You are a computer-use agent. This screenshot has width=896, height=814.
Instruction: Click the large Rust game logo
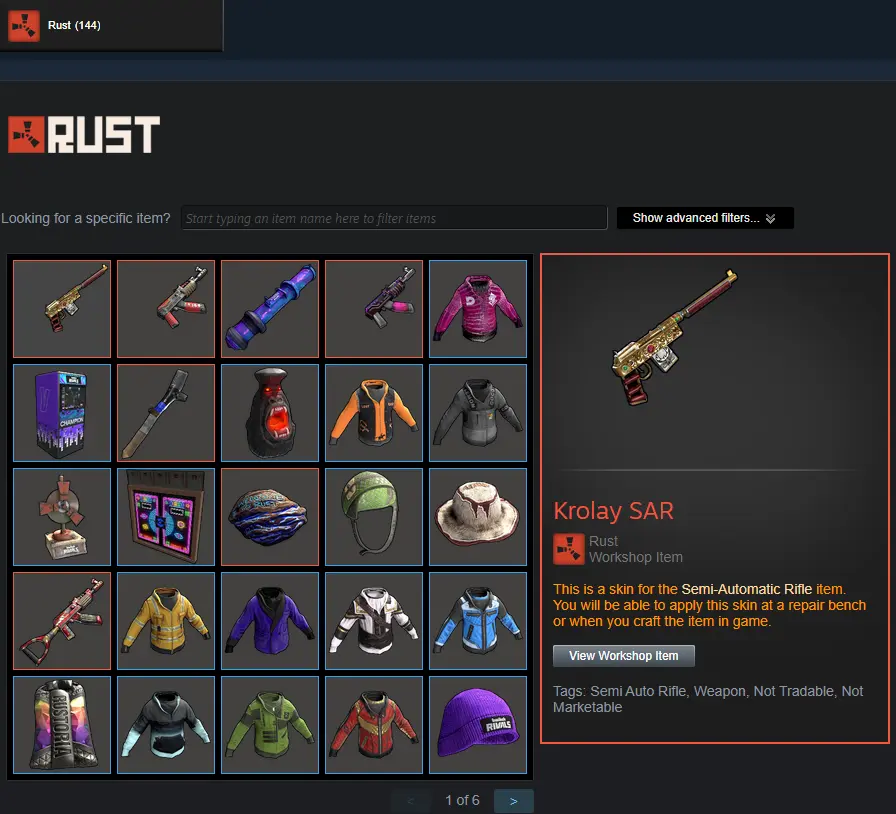[84, 135]
